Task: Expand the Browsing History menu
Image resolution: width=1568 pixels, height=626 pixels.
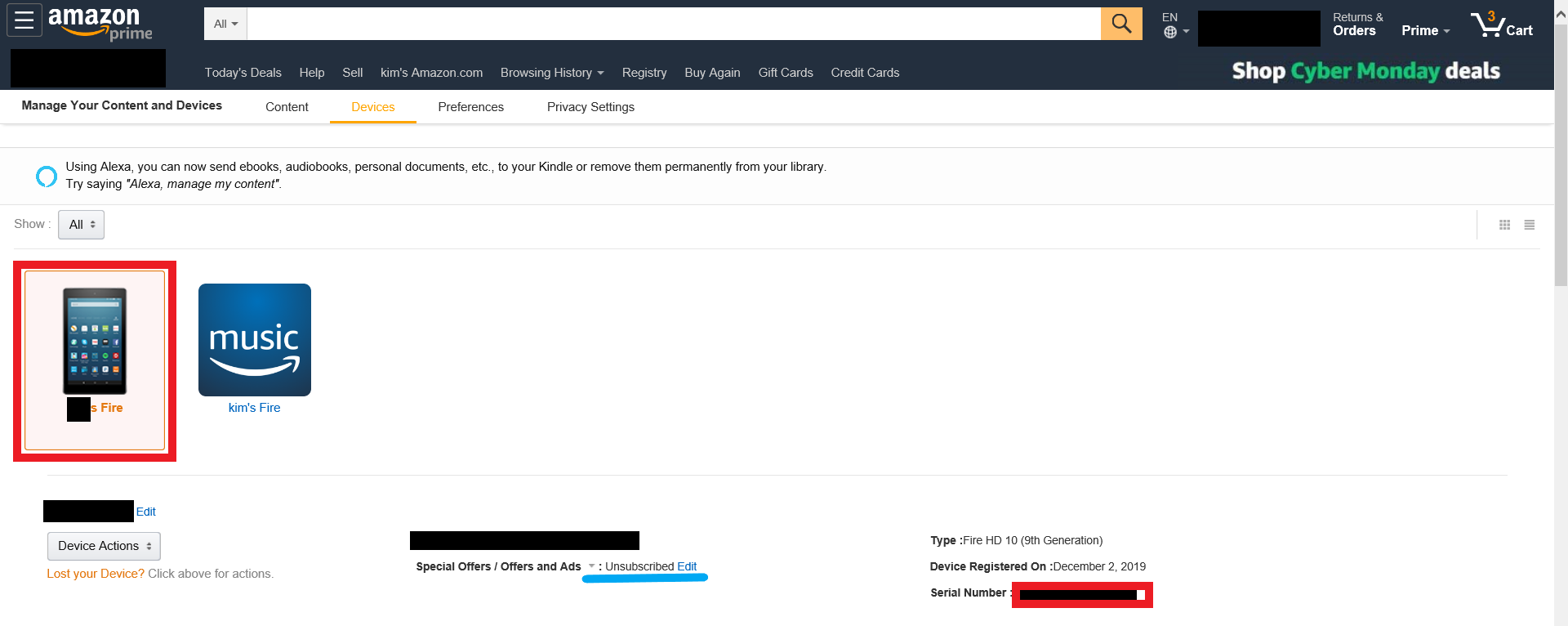Action: (x=552, y=73)
